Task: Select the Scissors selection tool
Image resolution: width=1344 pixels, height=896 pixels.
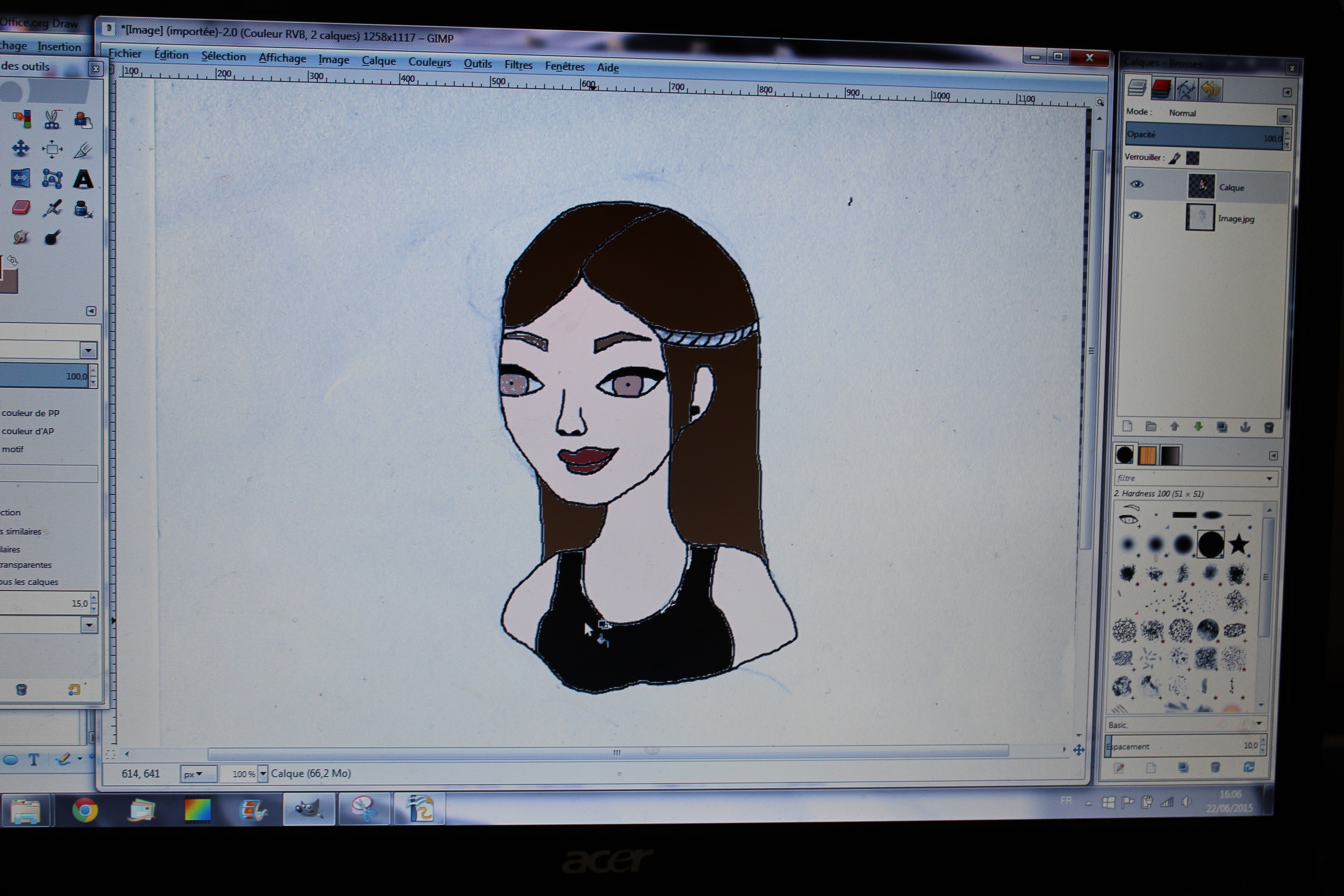Action: point(52,119)
